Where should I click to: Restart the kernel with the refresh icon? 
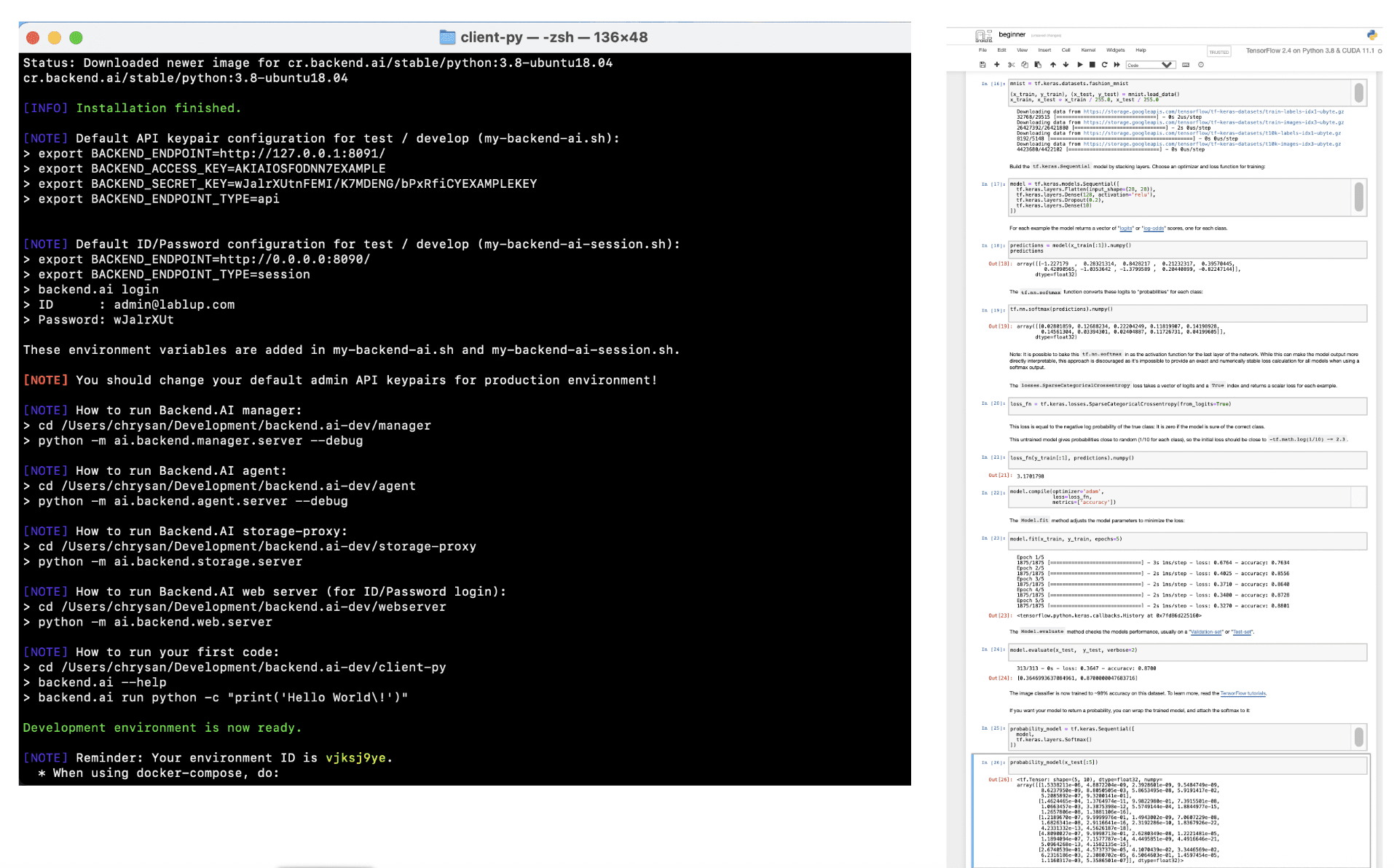tap(1104, 65)
